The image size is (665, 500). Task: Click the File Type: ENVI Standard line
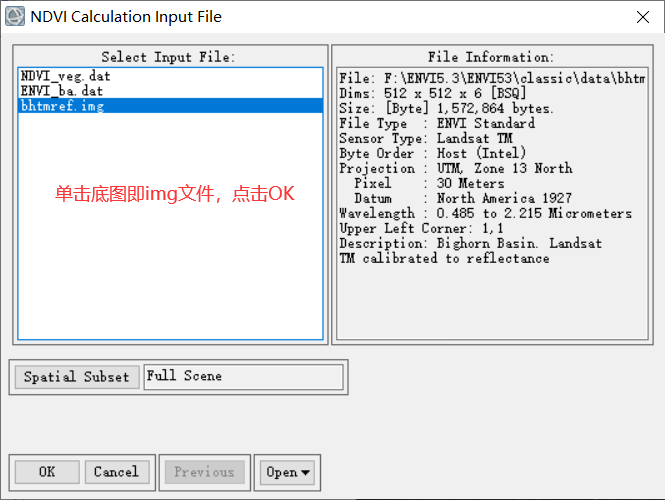[437, 123]
